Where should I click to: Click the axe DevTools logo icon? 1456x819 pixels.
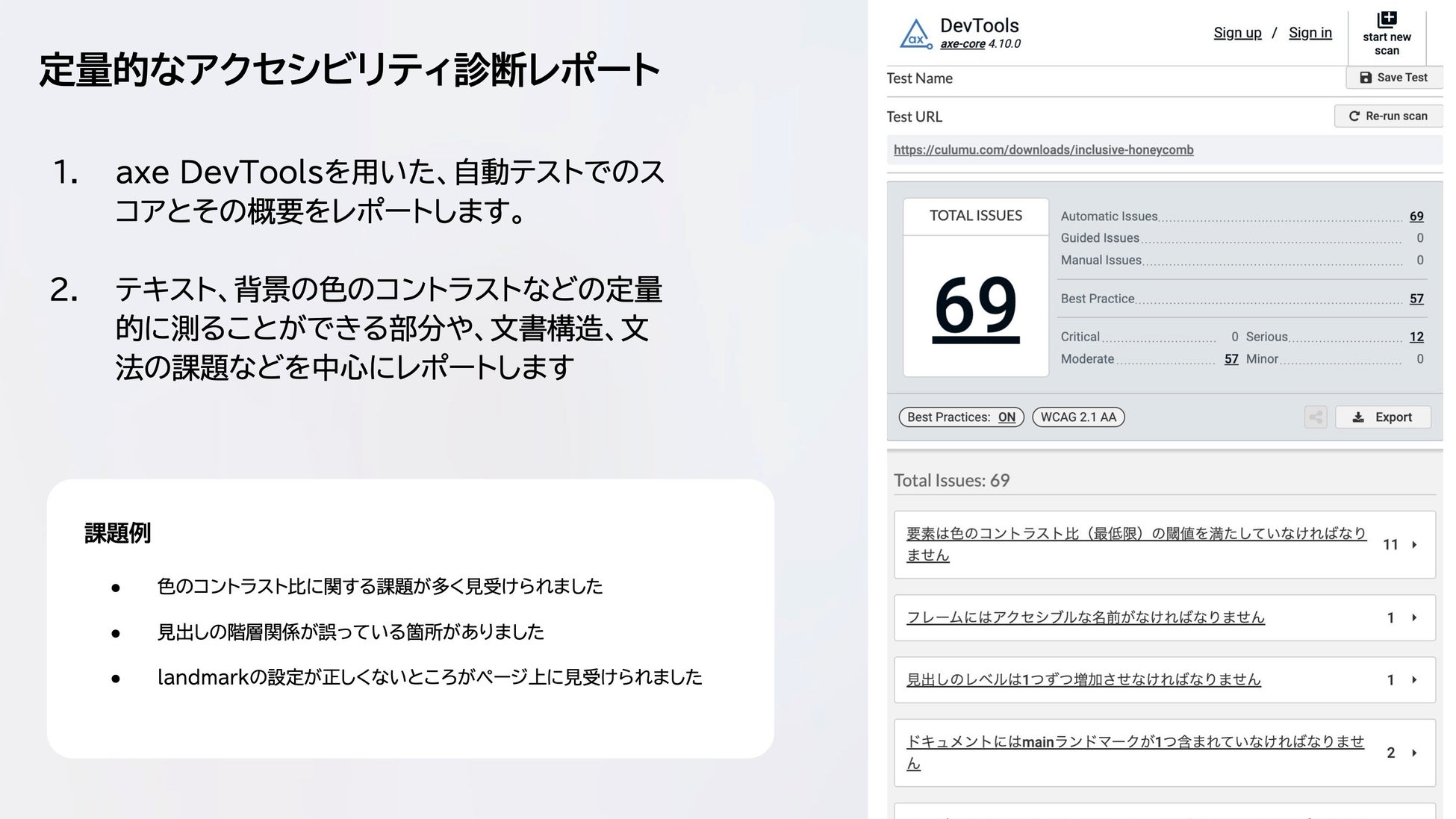[915, 34]
